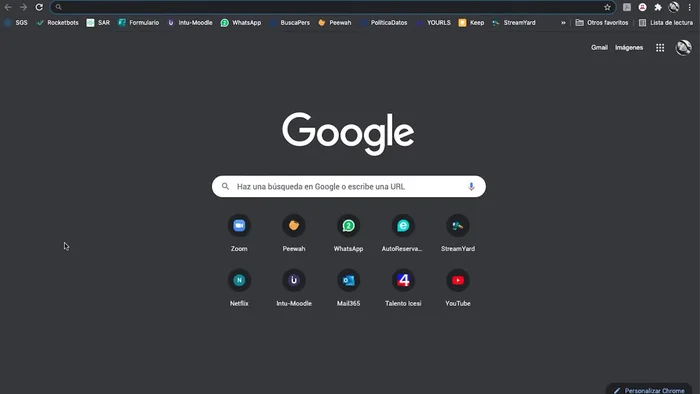Click the Google account avatar on page

(x=683, y=48)
